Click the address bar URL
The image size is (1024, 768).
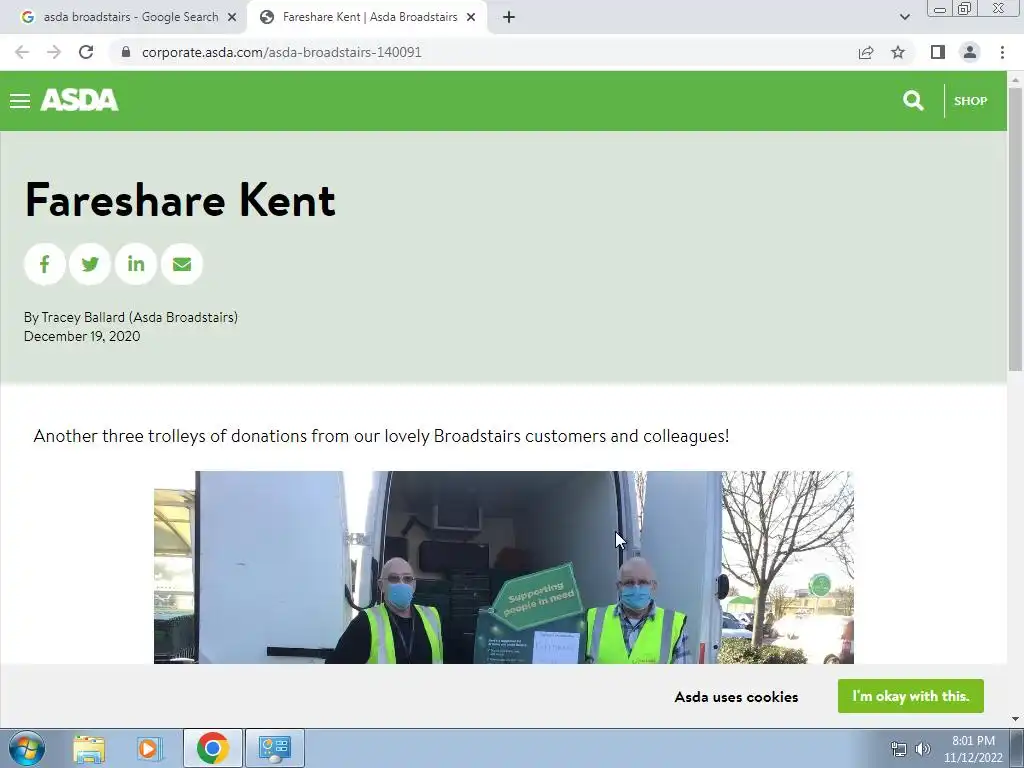click(281, 52)
